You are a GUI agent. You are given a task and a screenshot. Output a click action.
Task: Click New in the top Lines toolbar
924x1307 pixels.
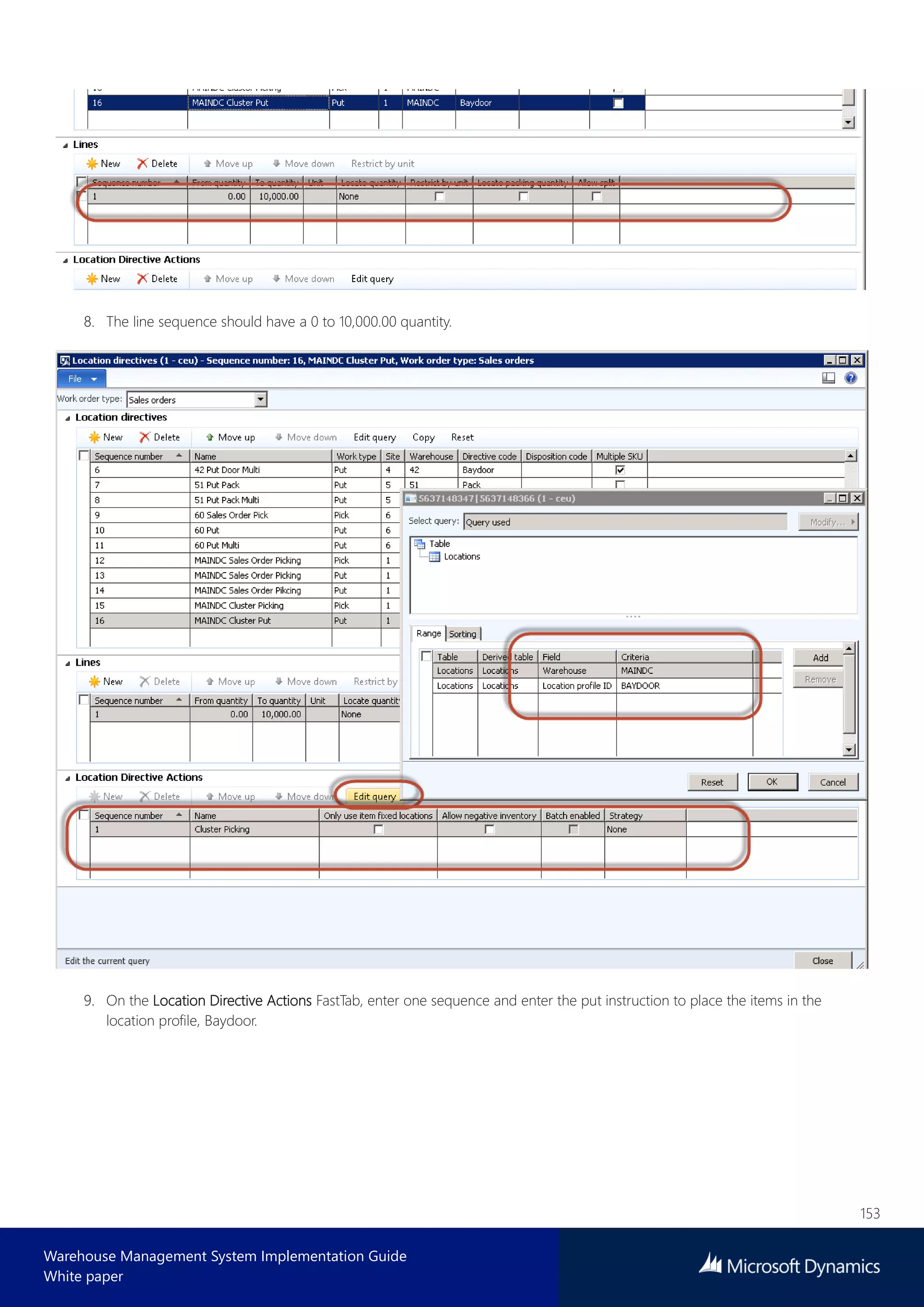104,164
